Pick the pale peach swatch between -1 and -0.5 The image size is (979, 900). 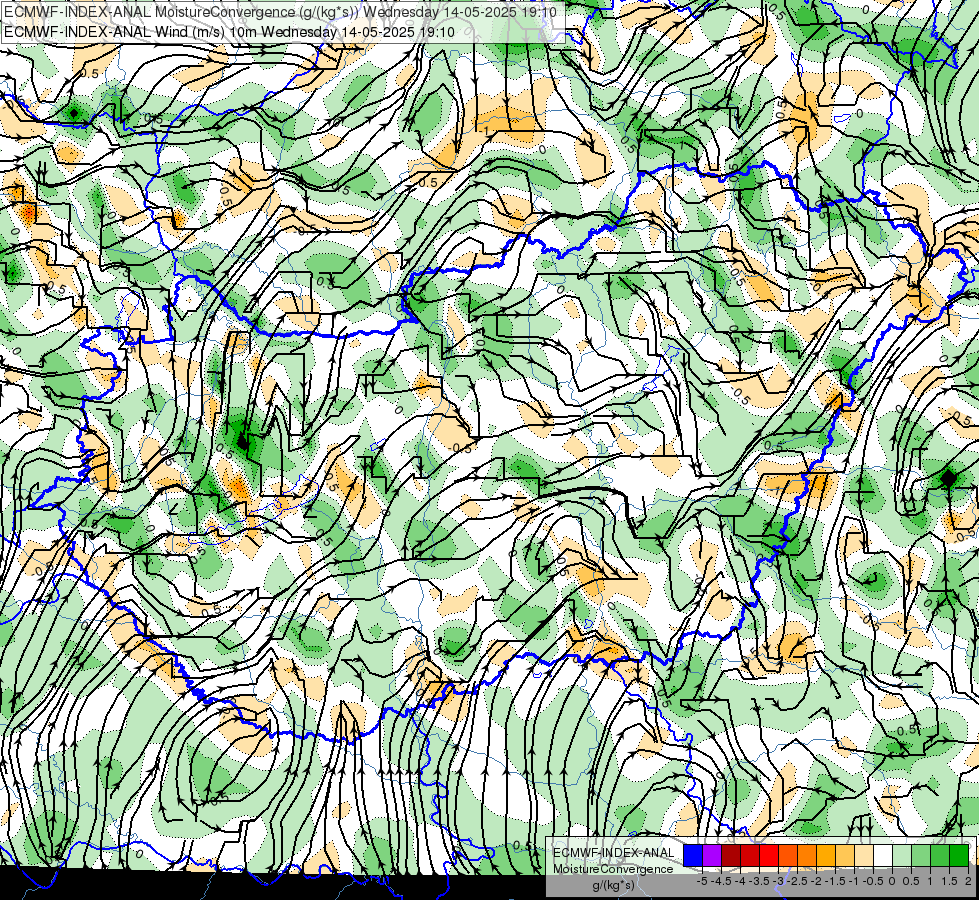[x=864, y=856]
